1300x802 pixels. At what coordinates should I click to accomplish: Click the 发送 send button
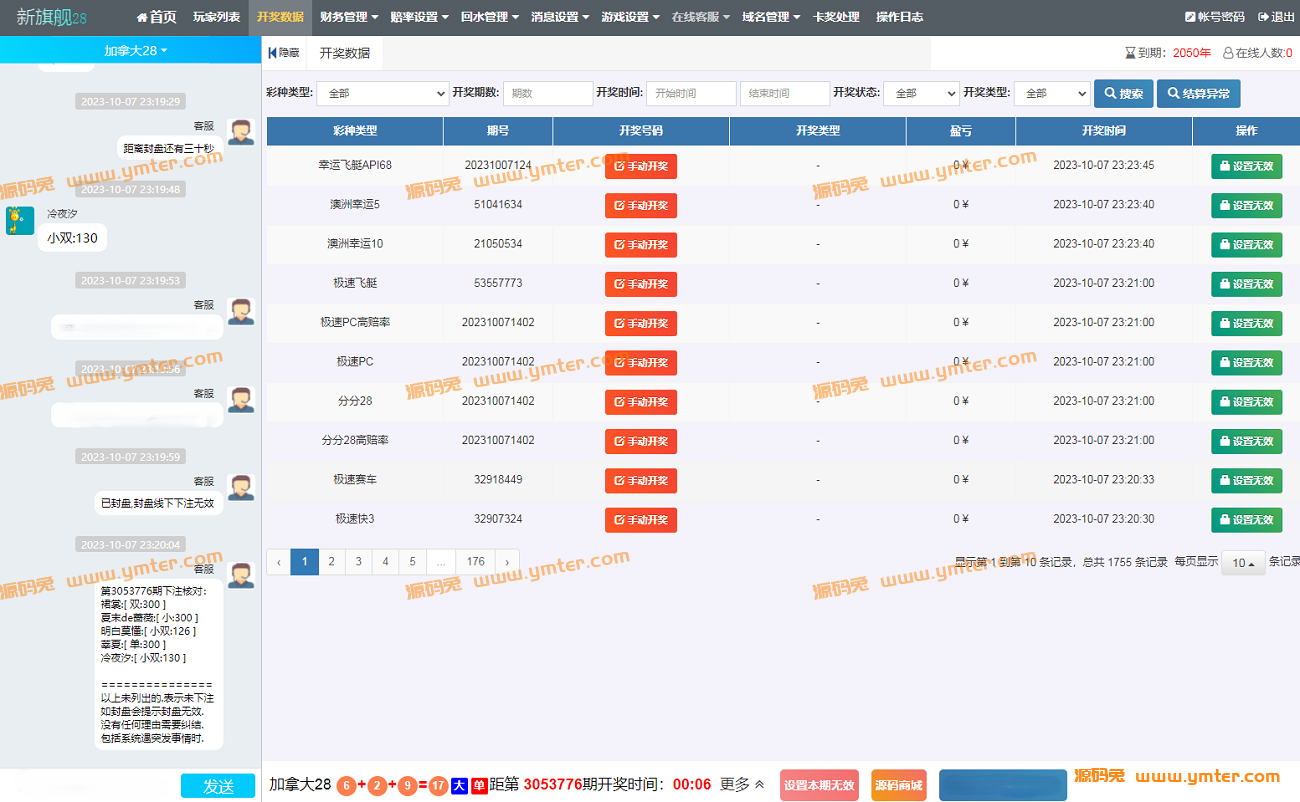coord(218,786)
